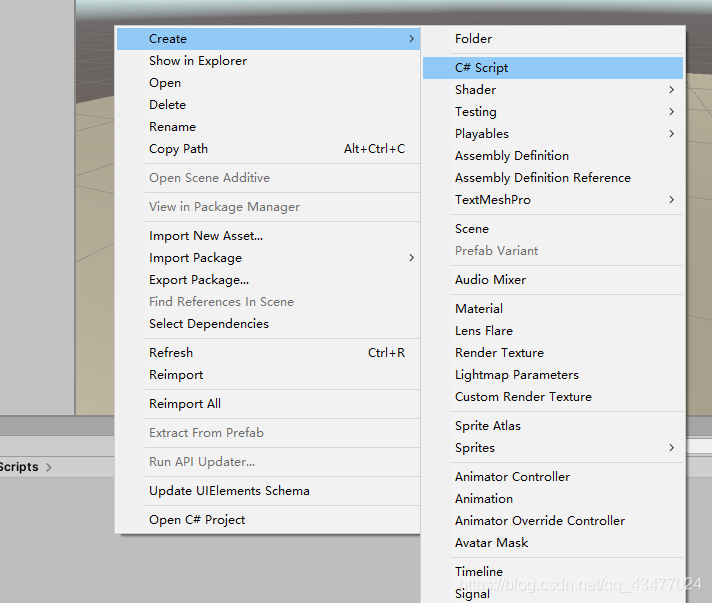Select Rename option
This screenshot has width=712, height=603.
(x=268, y=127)
